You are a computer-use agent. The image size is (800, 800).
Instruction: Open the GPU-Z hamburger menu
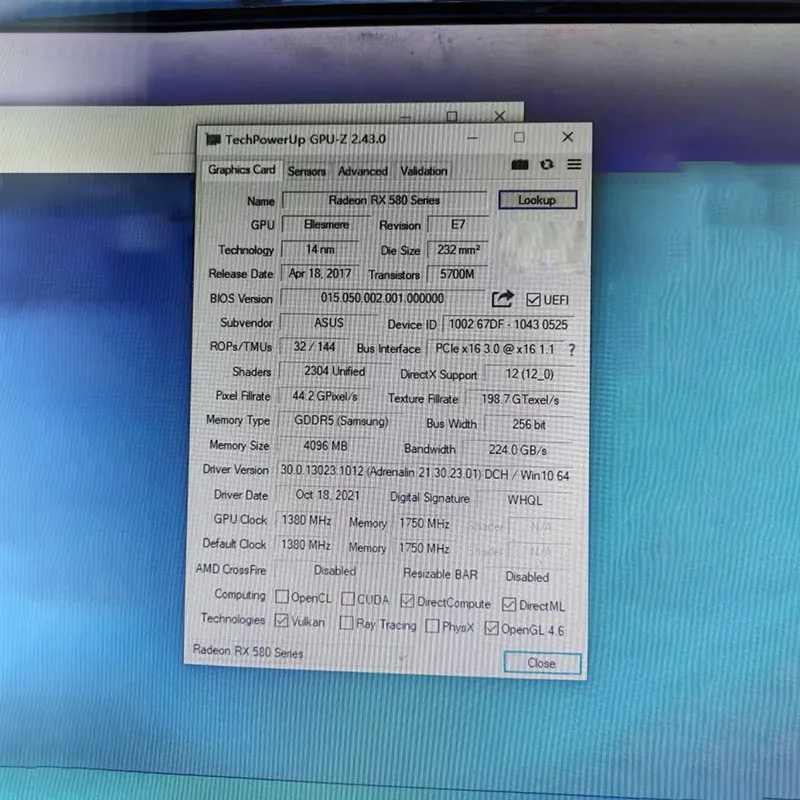[x=574, y=164]
